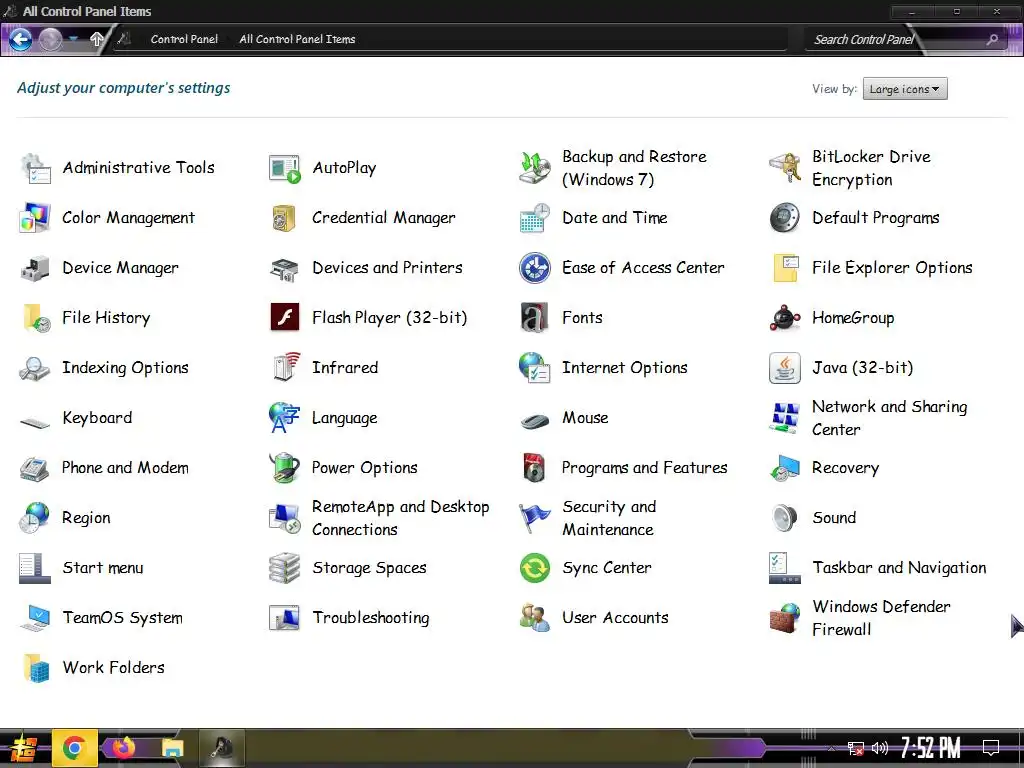
Task: Launch Google Chrome from the taskbar
Action: (74, 748)
